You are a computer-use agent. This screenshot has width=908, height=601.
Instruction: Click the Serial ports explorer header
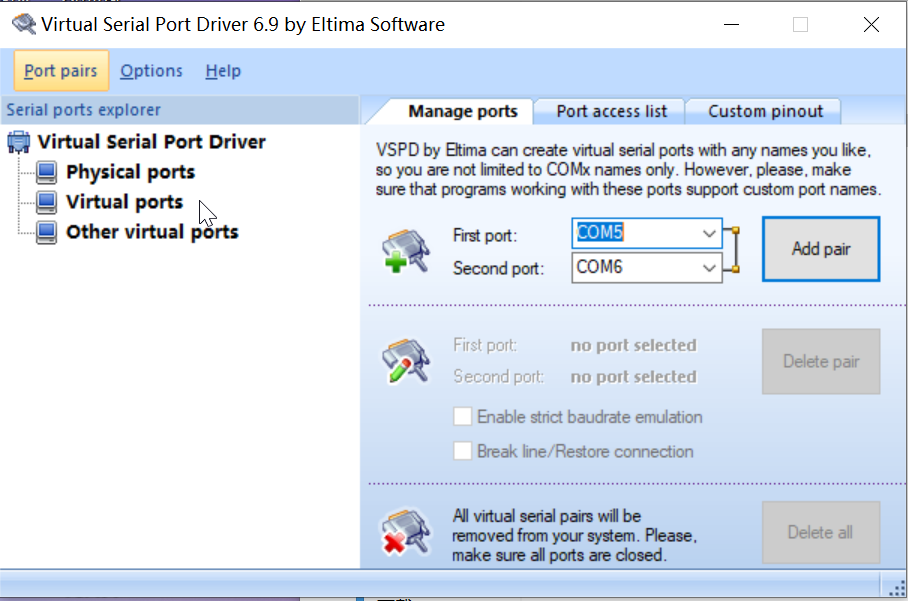coord(180,110)
